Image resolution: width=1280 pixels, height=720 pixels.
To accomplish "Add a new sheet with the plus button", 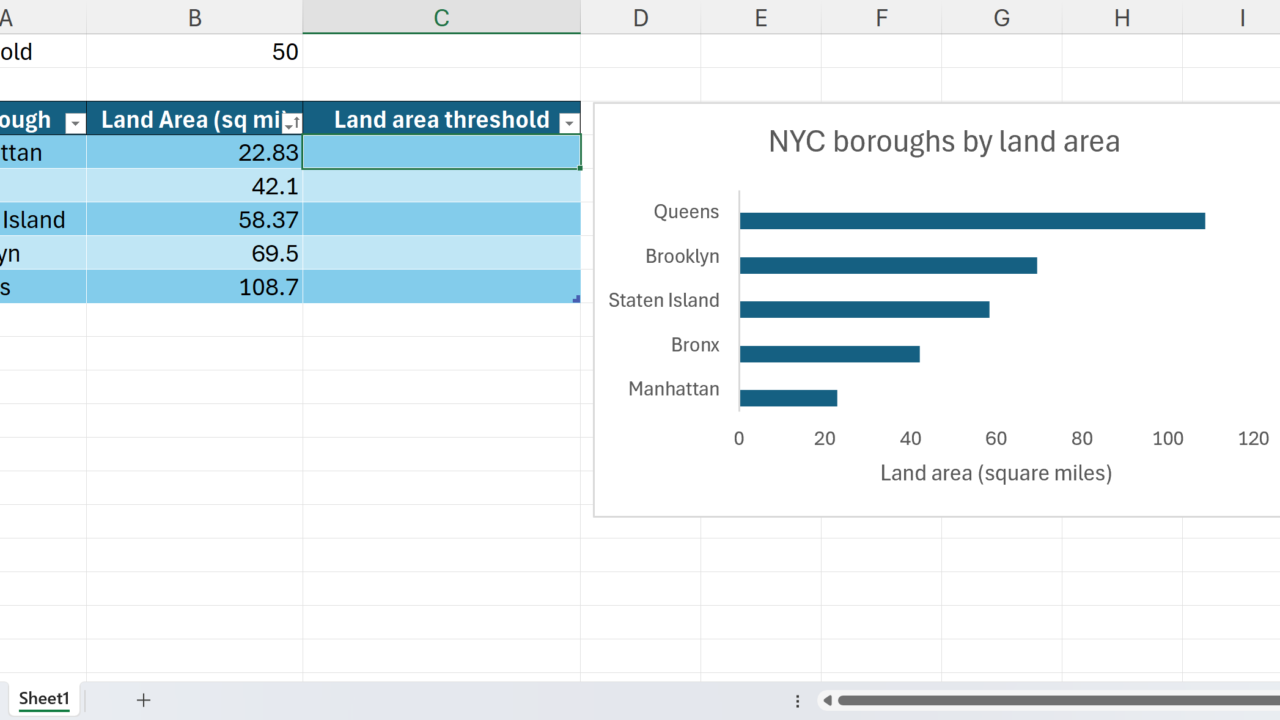I will pyautogui.click(x=143, y=700).
